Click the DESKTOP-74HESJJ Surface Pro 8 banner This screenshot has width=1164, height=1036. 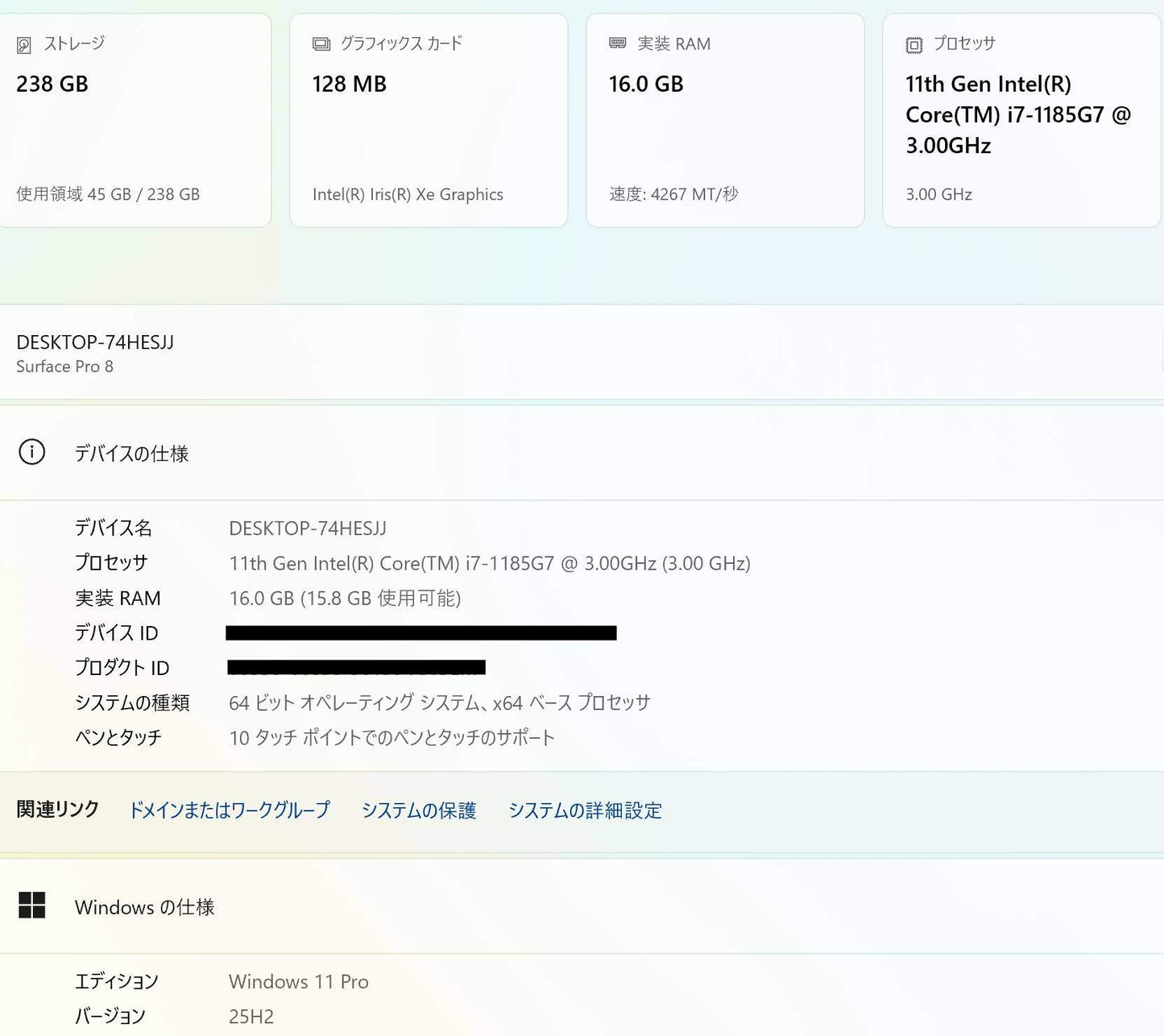(x=582, y=353)
